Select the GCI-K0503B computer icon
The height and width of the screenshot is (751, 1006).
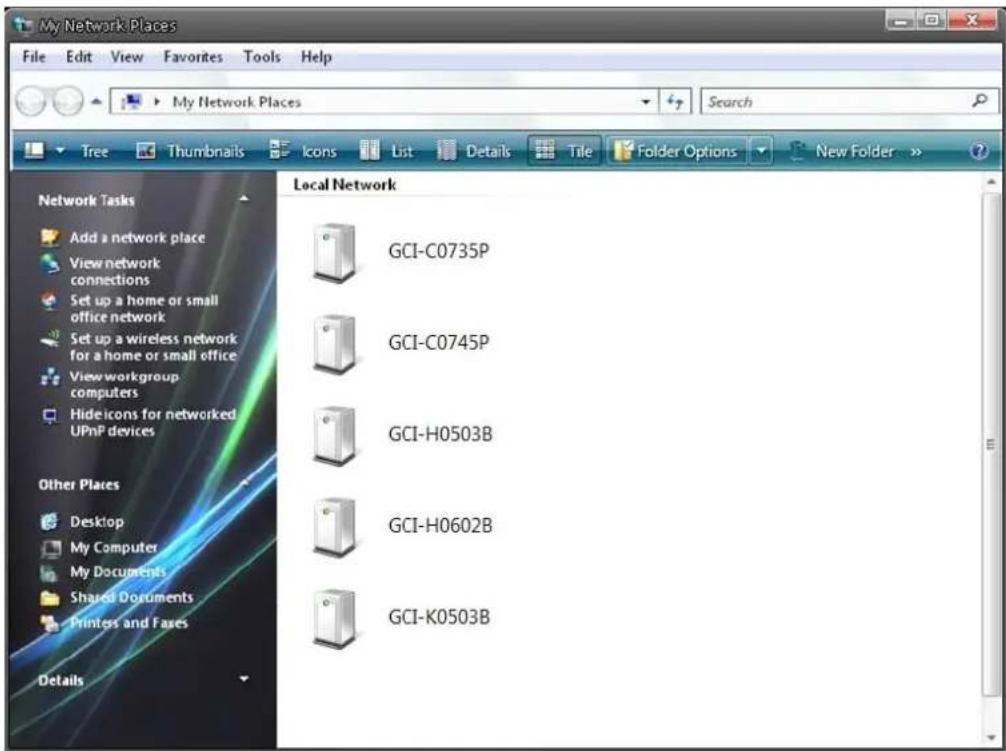tap(334, 619)
